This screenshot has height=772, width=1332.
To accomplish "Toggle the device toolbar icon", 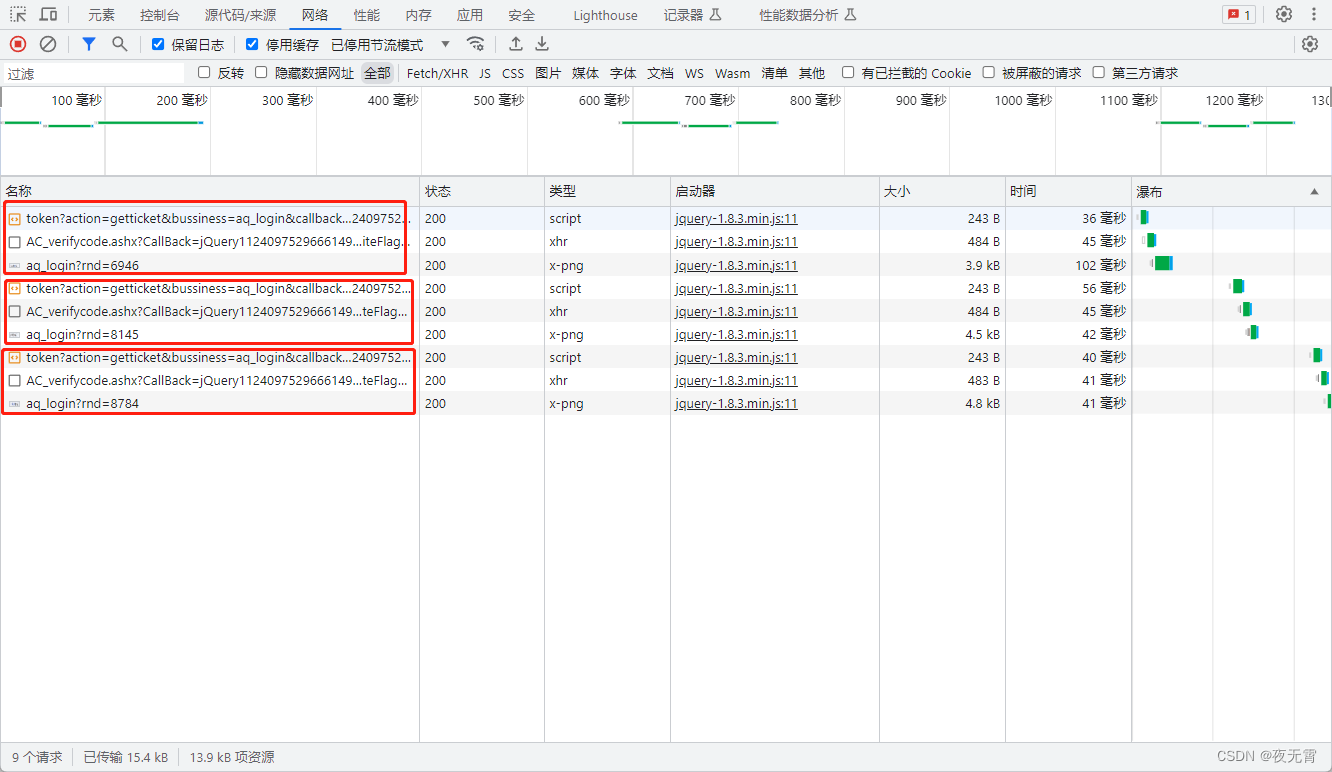I will [x=48, y=15].
